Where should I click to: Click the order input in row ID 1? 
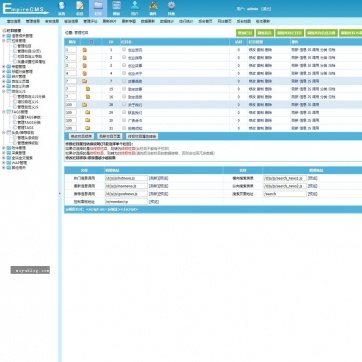tap(71, 50)
